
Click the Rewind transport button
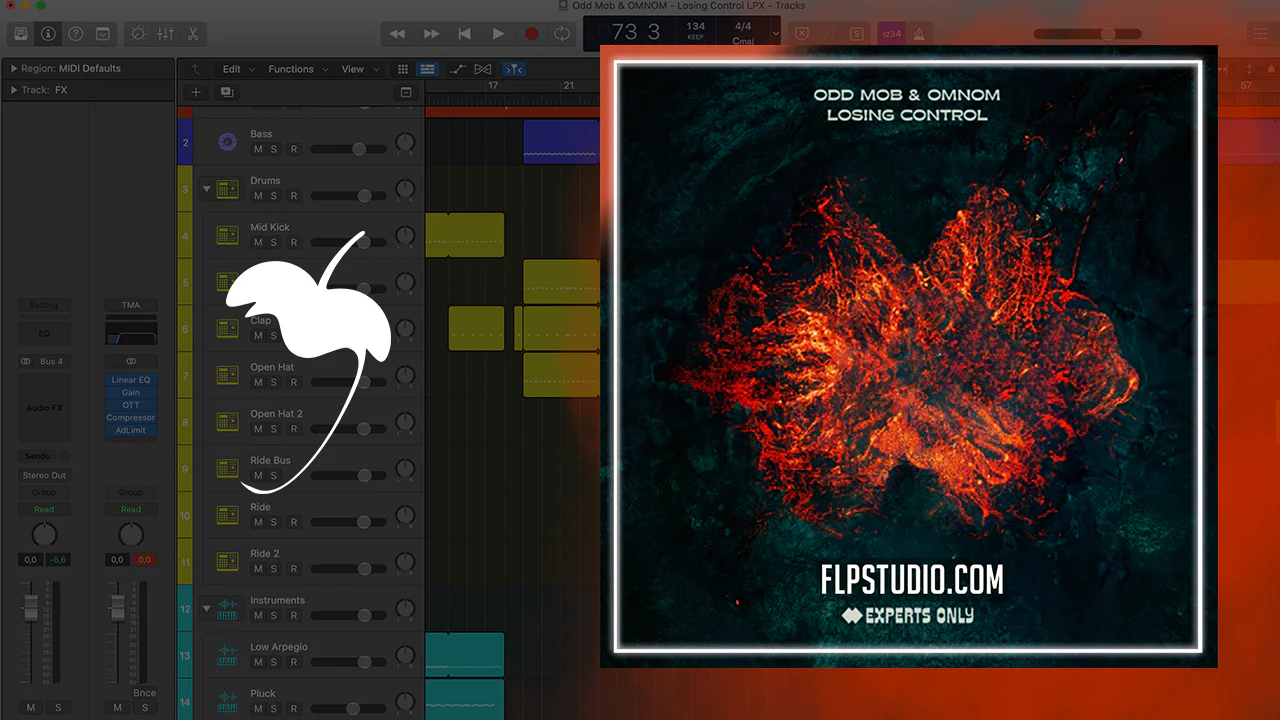coord(397,34)
